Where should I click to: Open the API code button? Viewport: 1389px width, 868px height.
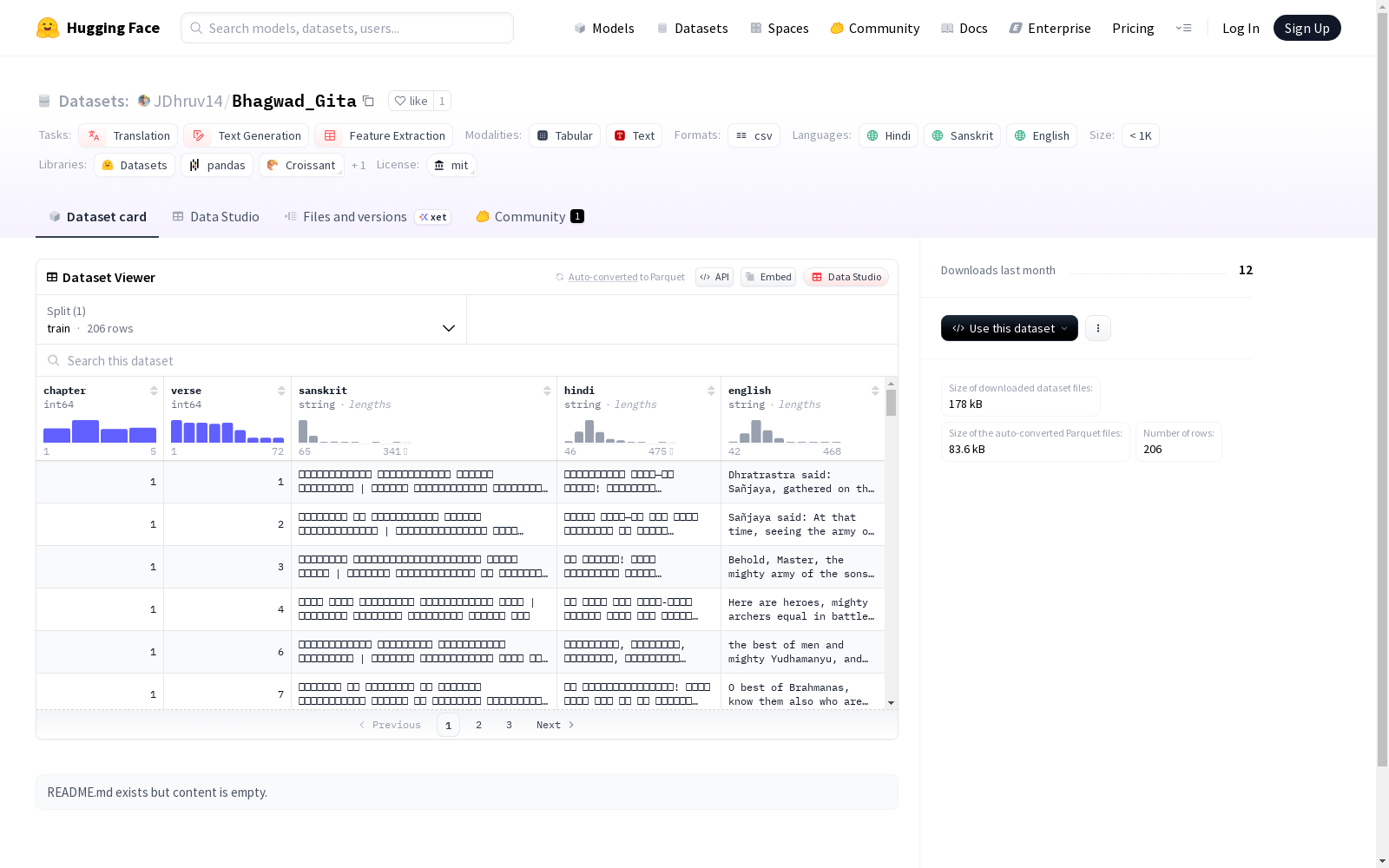click(714, 277)
